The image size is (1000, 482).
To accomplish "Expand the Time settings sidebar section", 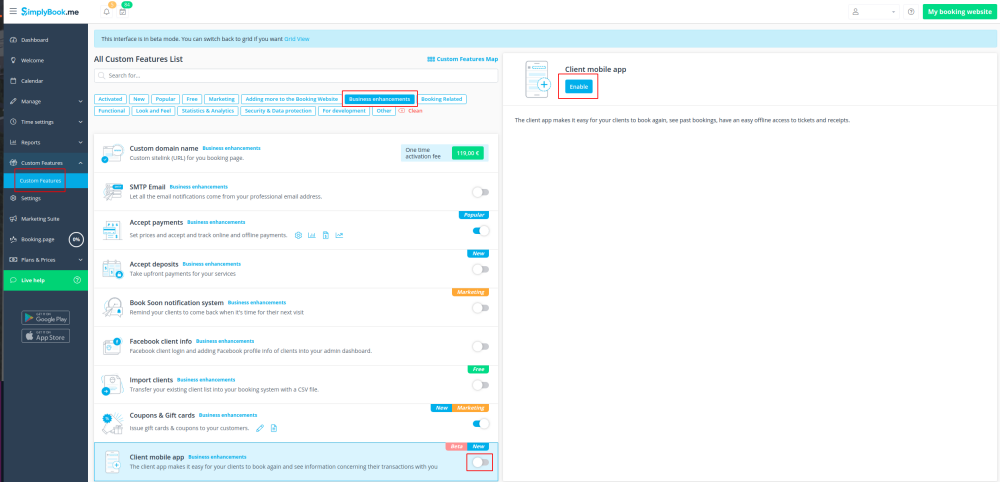I will pos(44,122).
